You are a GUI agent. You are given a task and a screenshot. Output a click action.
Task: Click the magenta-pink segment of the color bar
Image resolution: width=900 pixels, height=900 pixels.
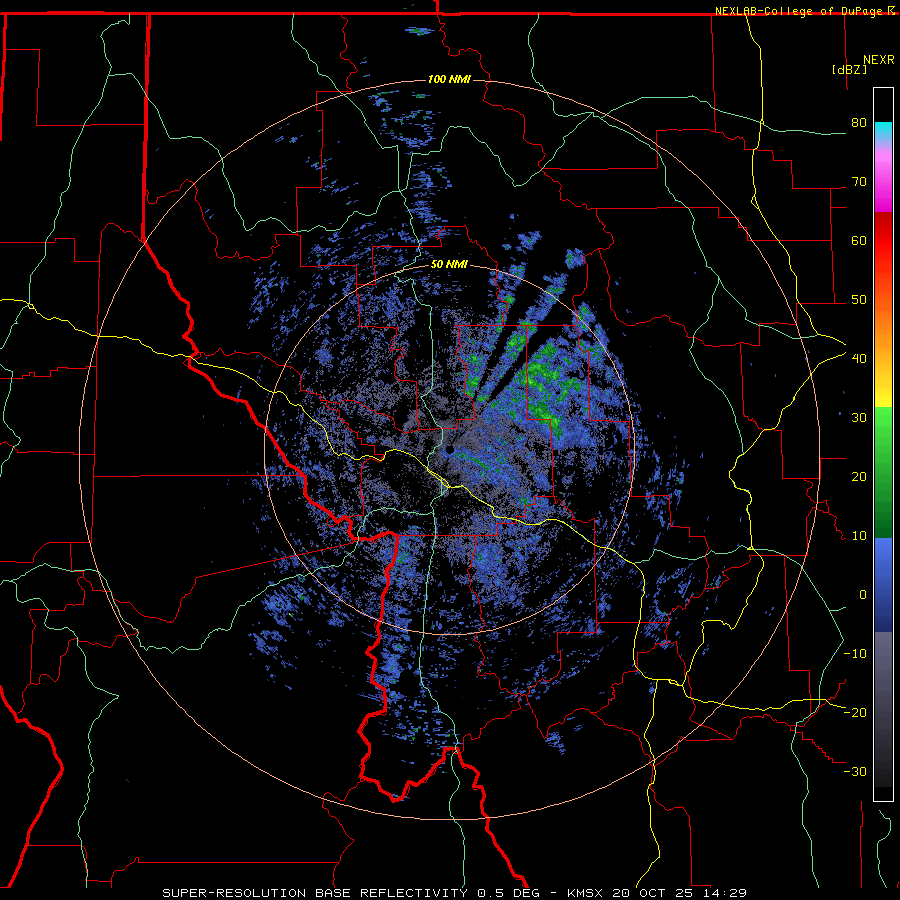883,178
